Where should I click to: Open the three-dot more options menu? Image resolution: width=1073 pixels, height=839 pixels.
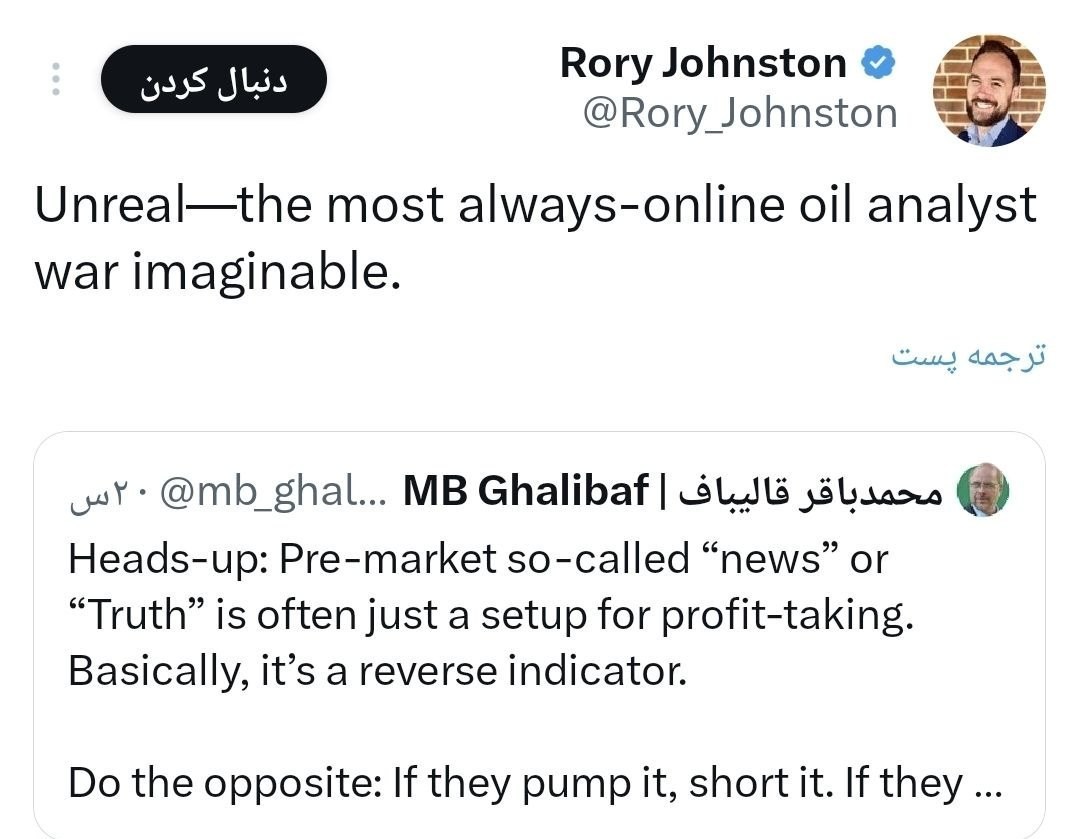[x=56, y=79]
